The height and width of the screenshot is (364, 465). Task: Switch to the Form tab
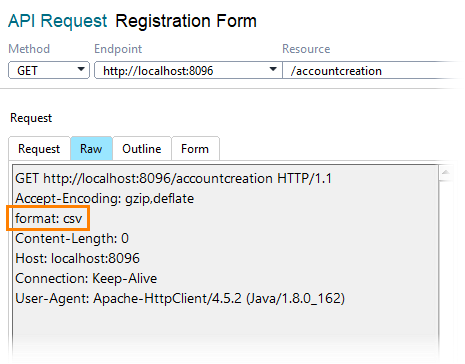(195, 149)
